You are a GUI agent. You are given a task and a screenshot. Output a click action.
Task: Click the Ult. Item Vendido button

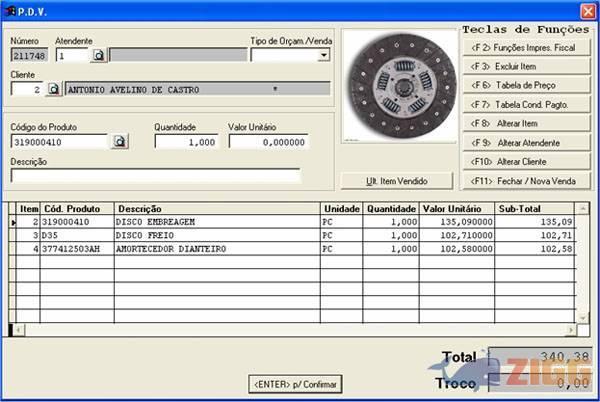pyautogui.click(x=398, y=181)
